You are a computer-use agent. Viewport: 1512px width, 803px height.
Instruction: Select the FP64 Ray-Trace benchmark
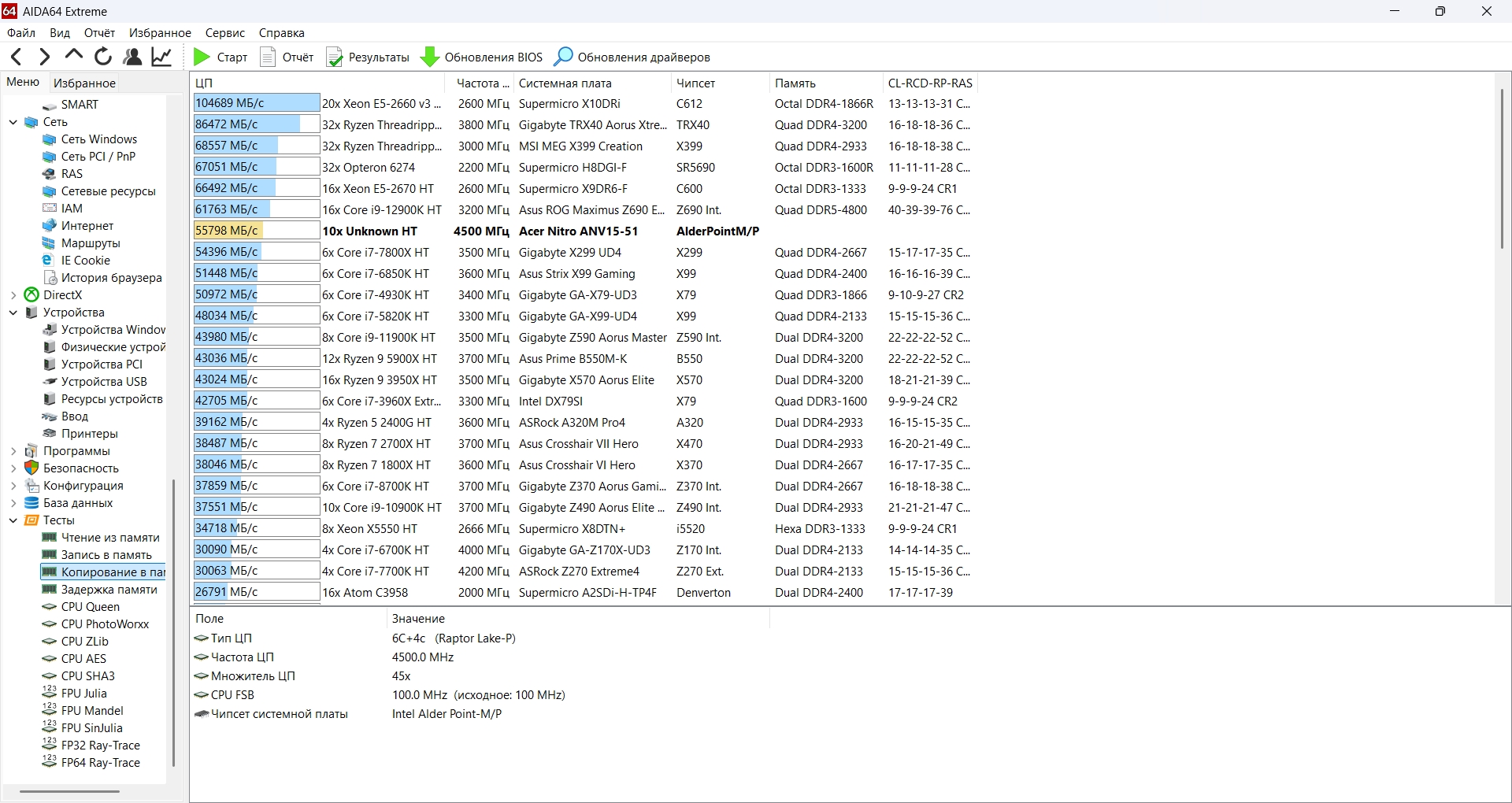tap(101, 763)
